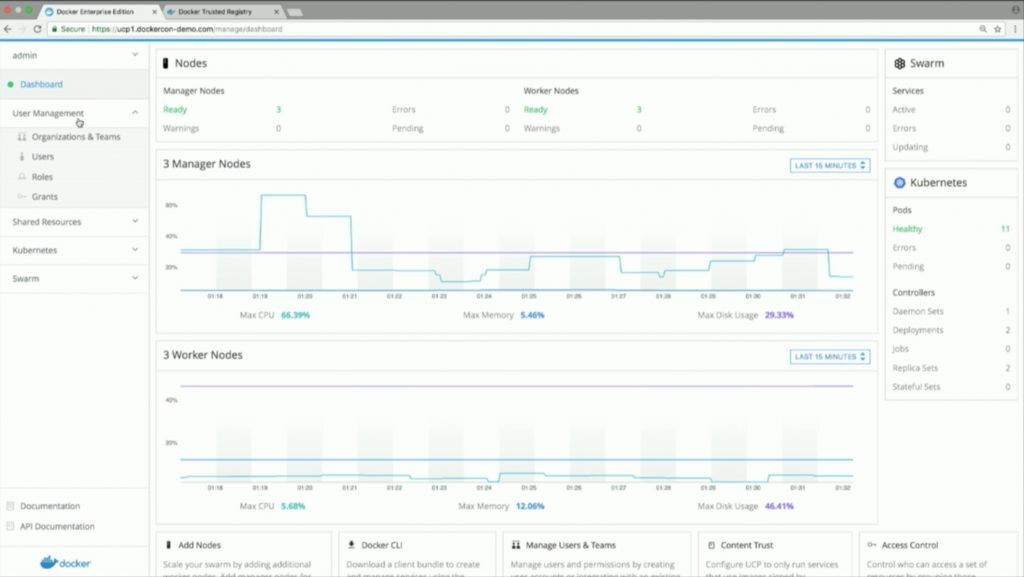The image size is (1024, 577).
Task: Click the Docker CLI card title
Action: (381, 545)
